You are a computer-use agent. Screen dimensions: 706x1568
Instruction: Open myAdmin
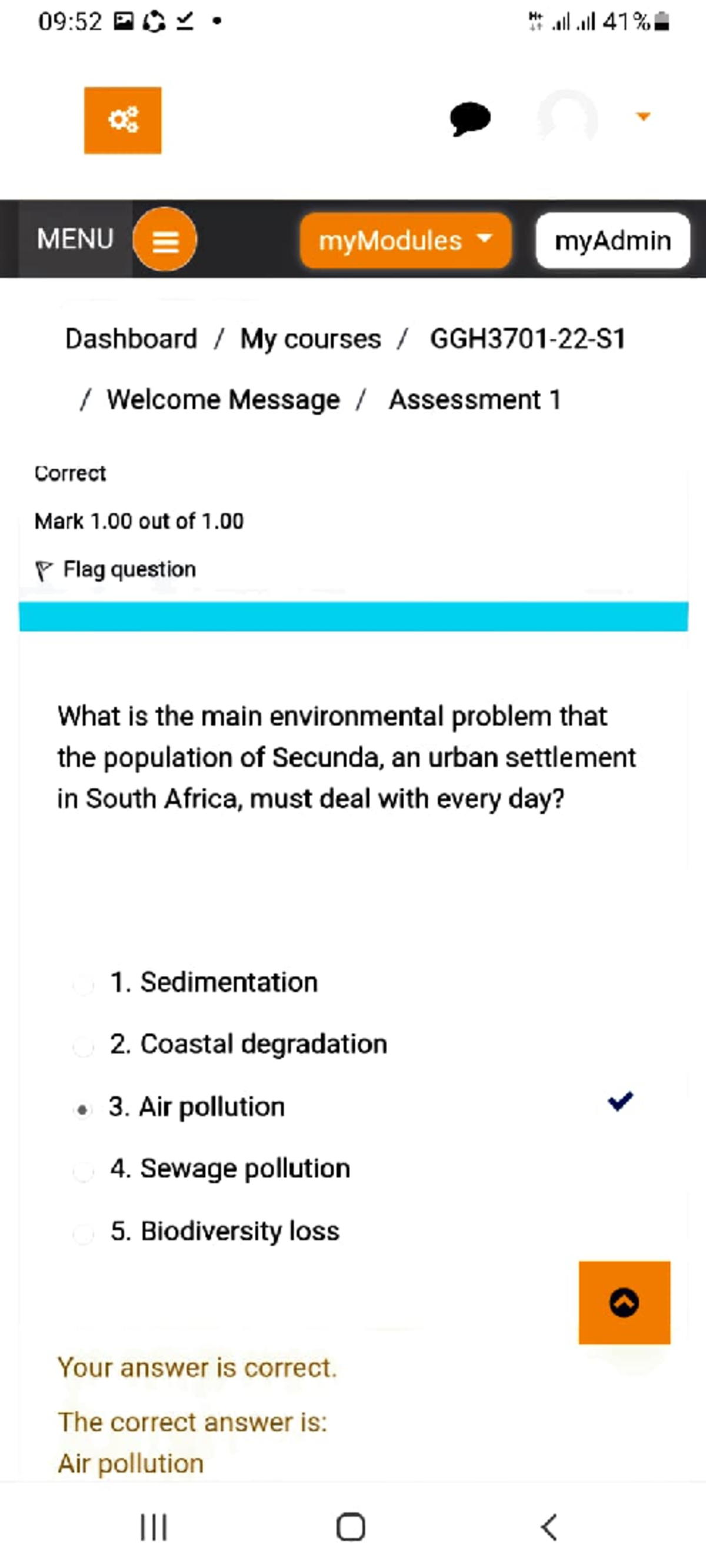click(x=613, y=240)
